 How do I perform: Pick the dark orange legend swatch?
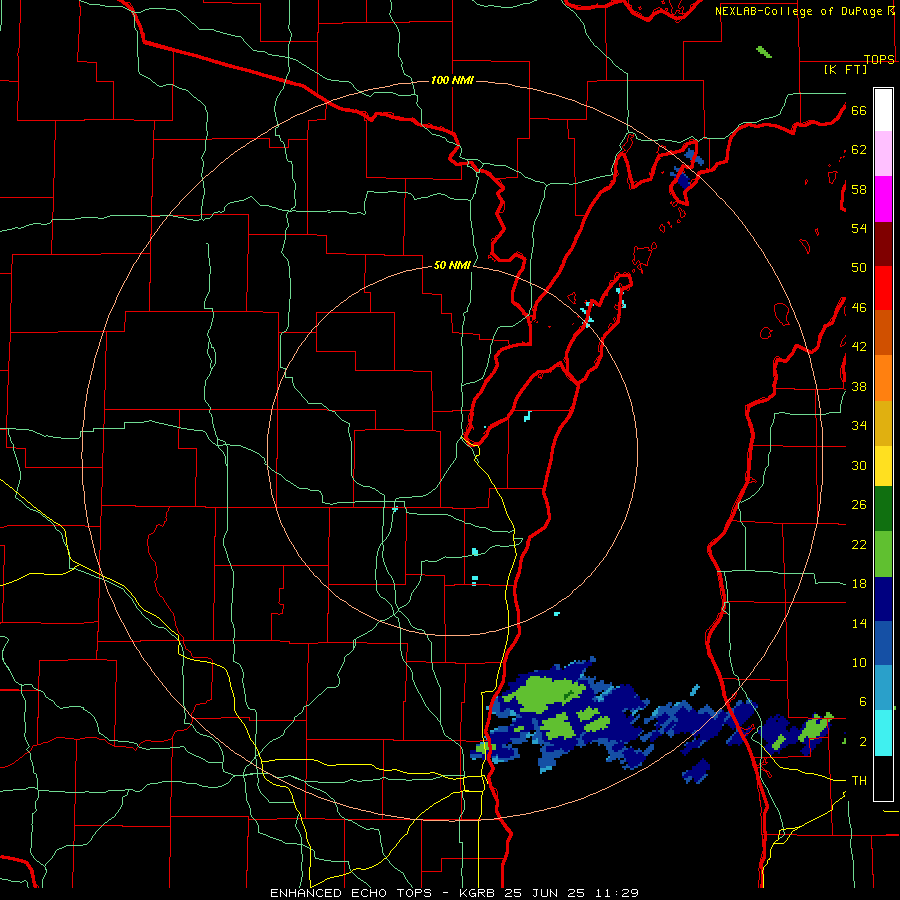point(883,333)
